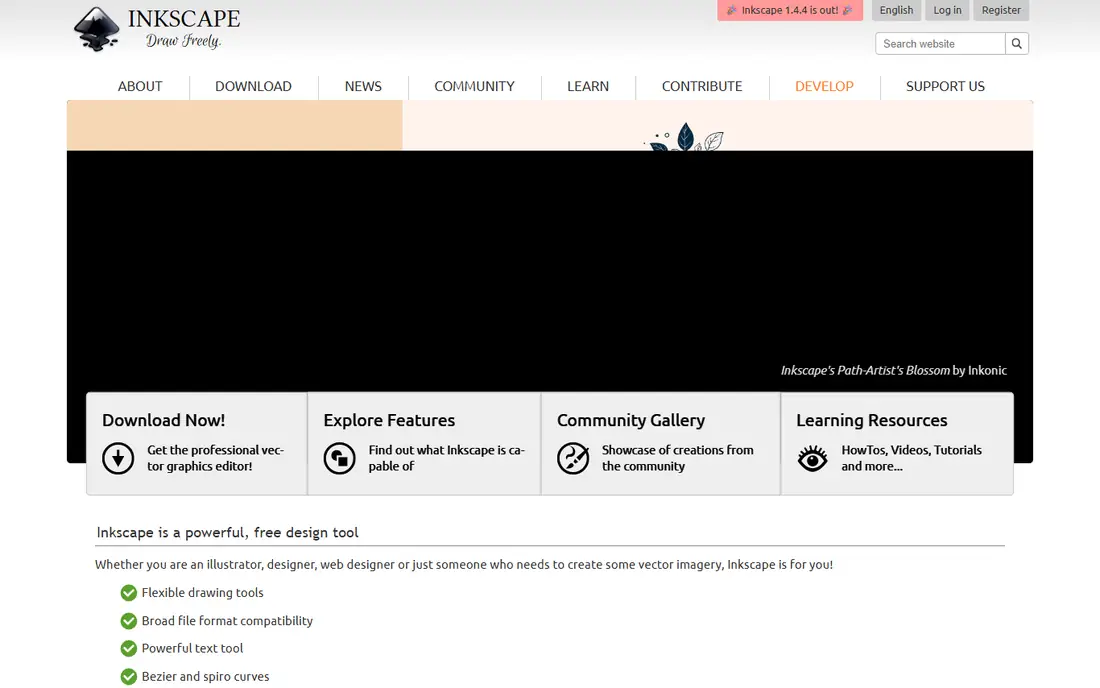Click the Download Now! heading
The height and width of the screenshot is (688, 1100).
point(163,420)
